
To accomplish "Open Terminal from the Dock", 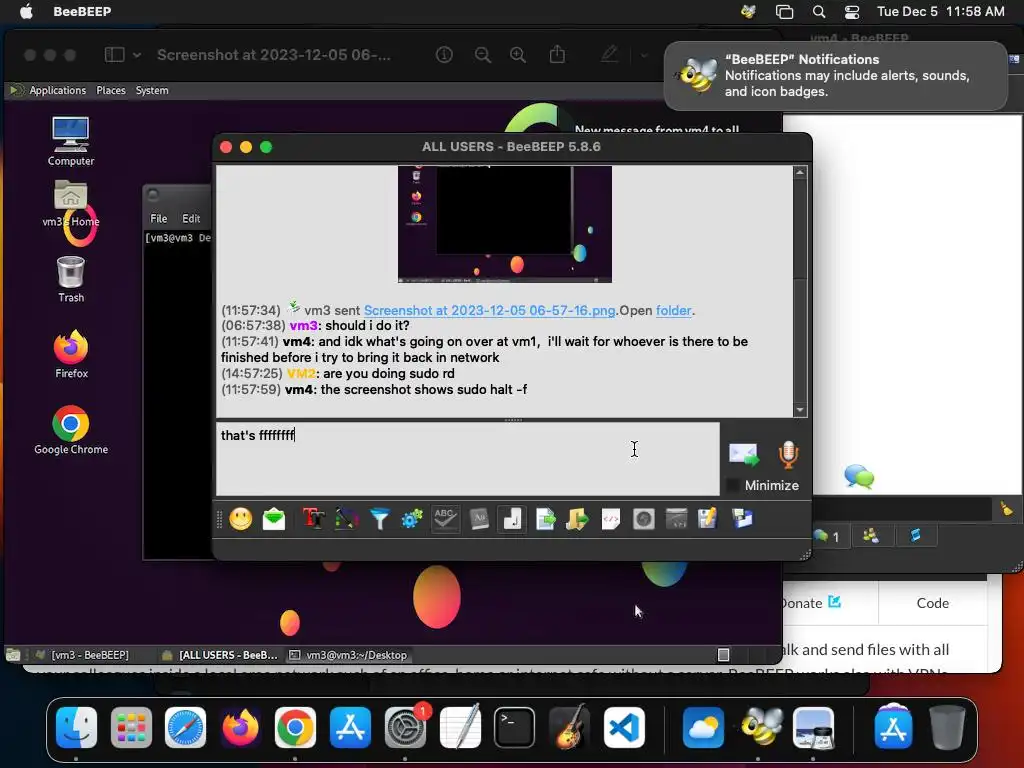I will pos(514,727).
